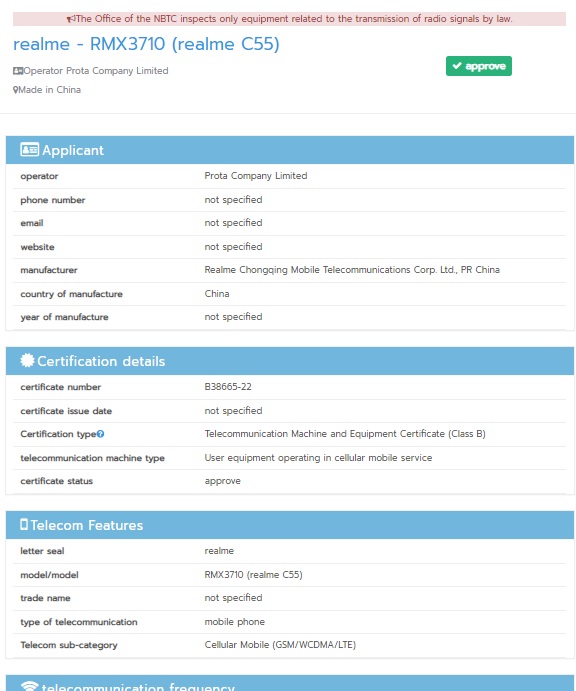This screenshot has height=691, width=576.
Task: Click the Certification type help question icon
Action: (100, 434)
